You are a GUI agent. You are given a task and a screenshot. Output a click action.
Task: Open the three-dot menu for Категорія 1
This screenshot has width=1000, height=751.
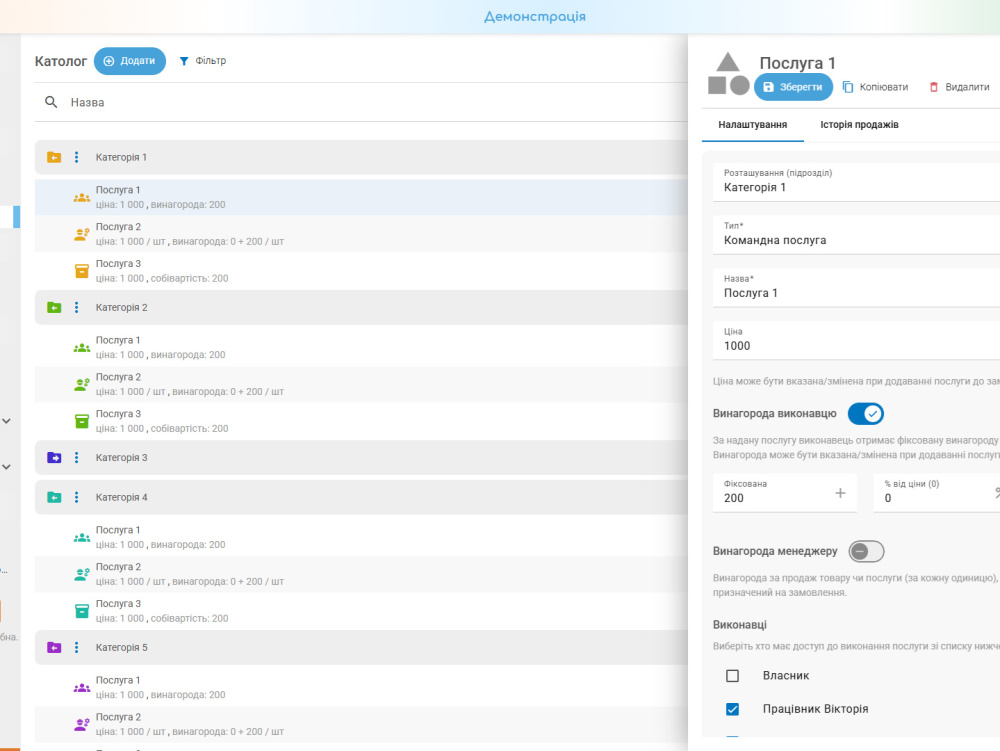(x=77, y=157)
